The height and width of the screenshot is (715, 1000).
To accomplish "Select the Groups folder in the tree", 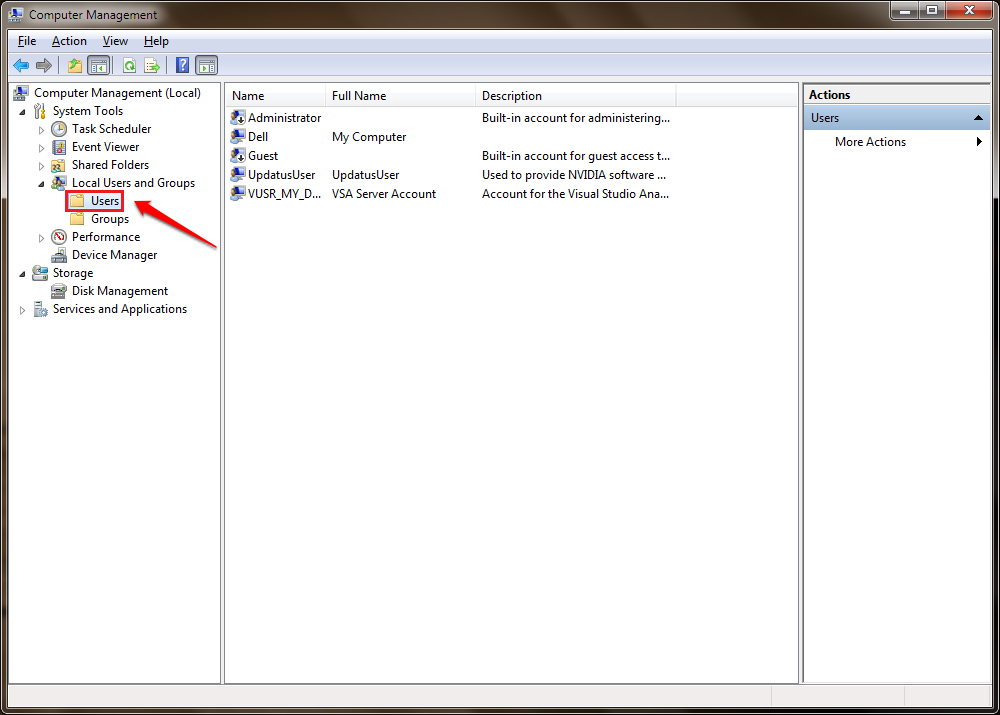I will pyautogui.click(x=109, y=219).
